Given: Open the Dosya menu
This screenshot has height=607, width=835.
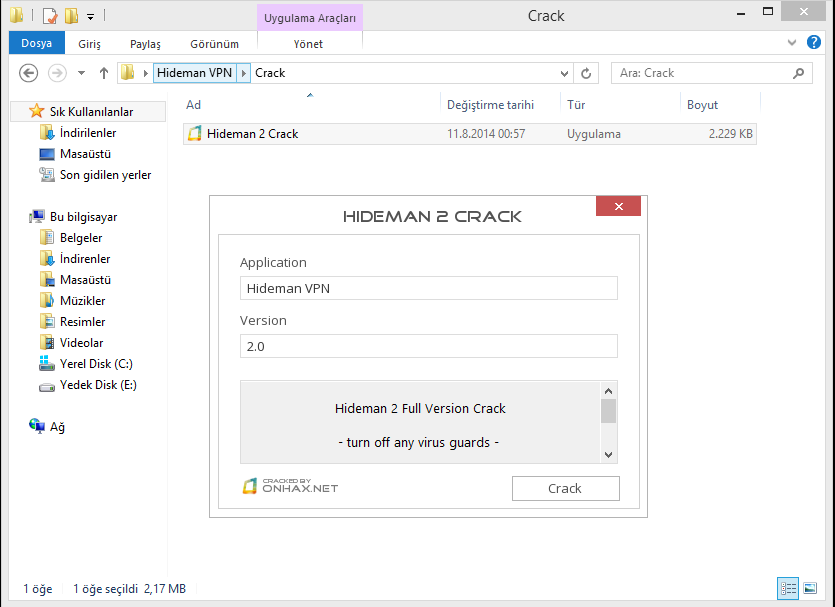Looking at the screenshot, I should (37, 43).
